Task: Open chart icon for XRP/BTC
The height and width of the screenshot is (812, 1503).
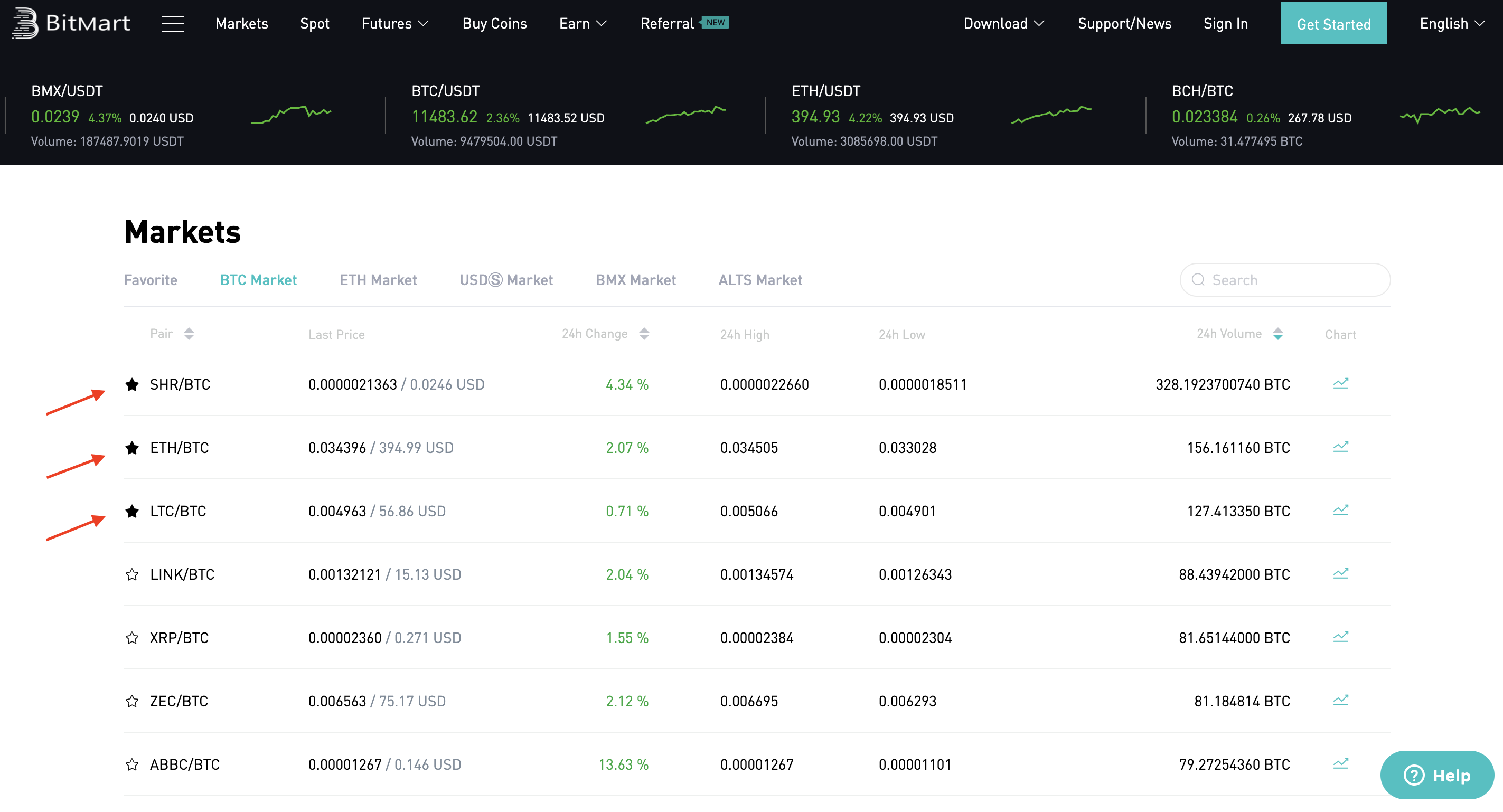Action: (x=1341, y=636)
